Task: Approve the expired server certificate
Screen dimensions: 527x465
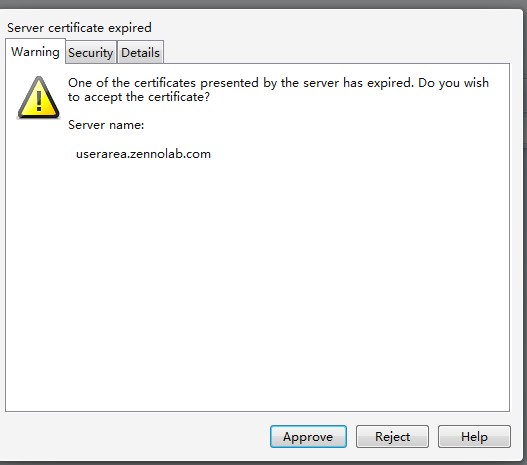Action: (308, 436)
